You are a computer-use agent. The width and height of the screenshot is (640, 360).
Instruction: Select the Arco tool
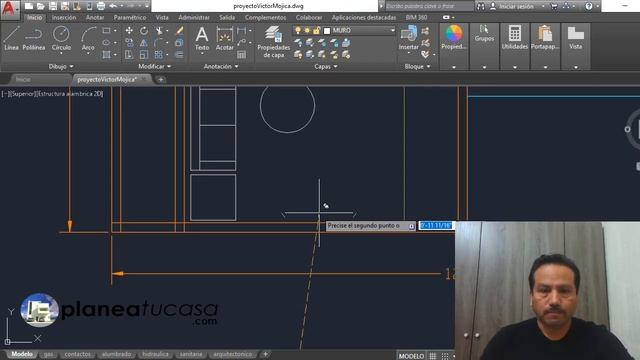88,38
